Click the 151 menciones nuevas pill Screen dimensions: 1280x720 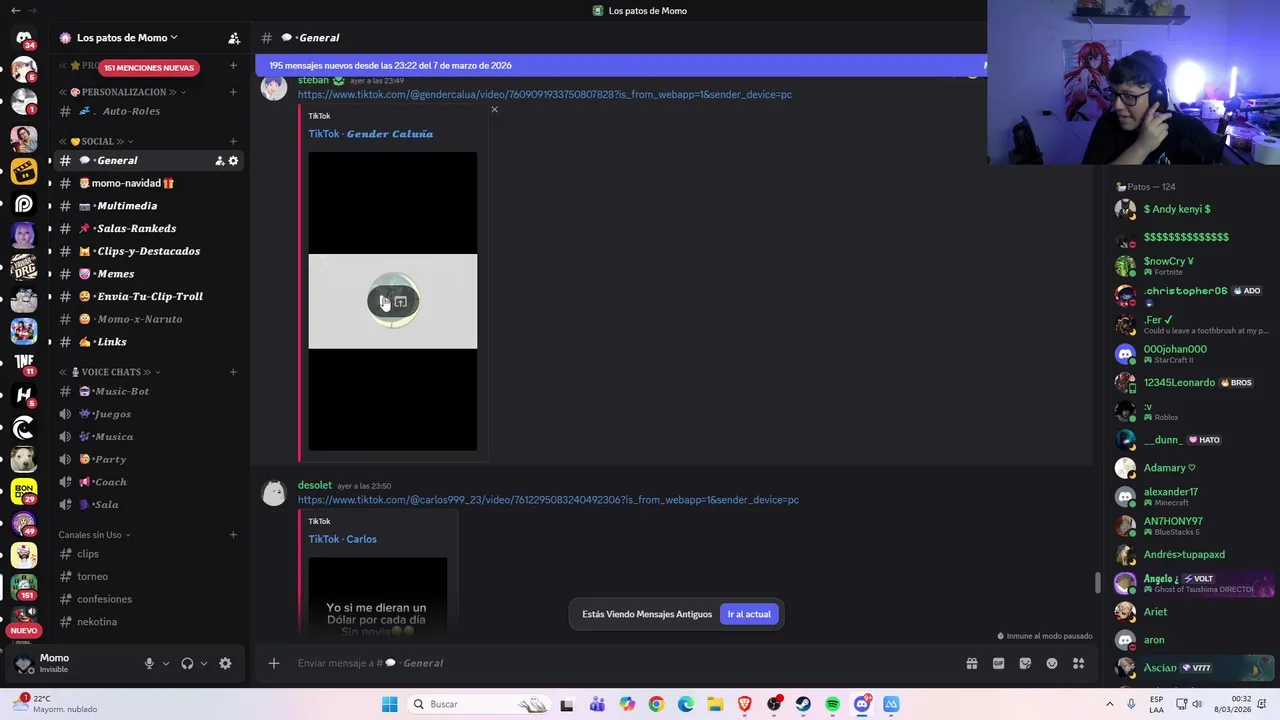point(149,68)
